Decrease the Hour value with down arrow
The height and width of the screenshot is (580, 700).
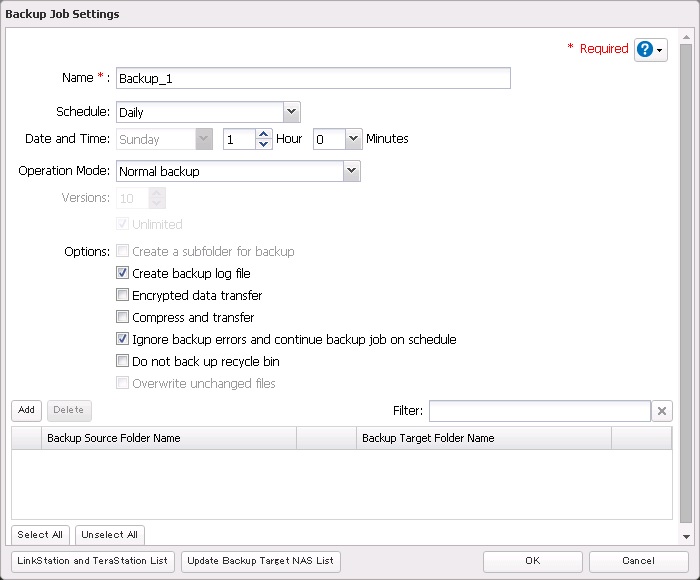point(263,144)
